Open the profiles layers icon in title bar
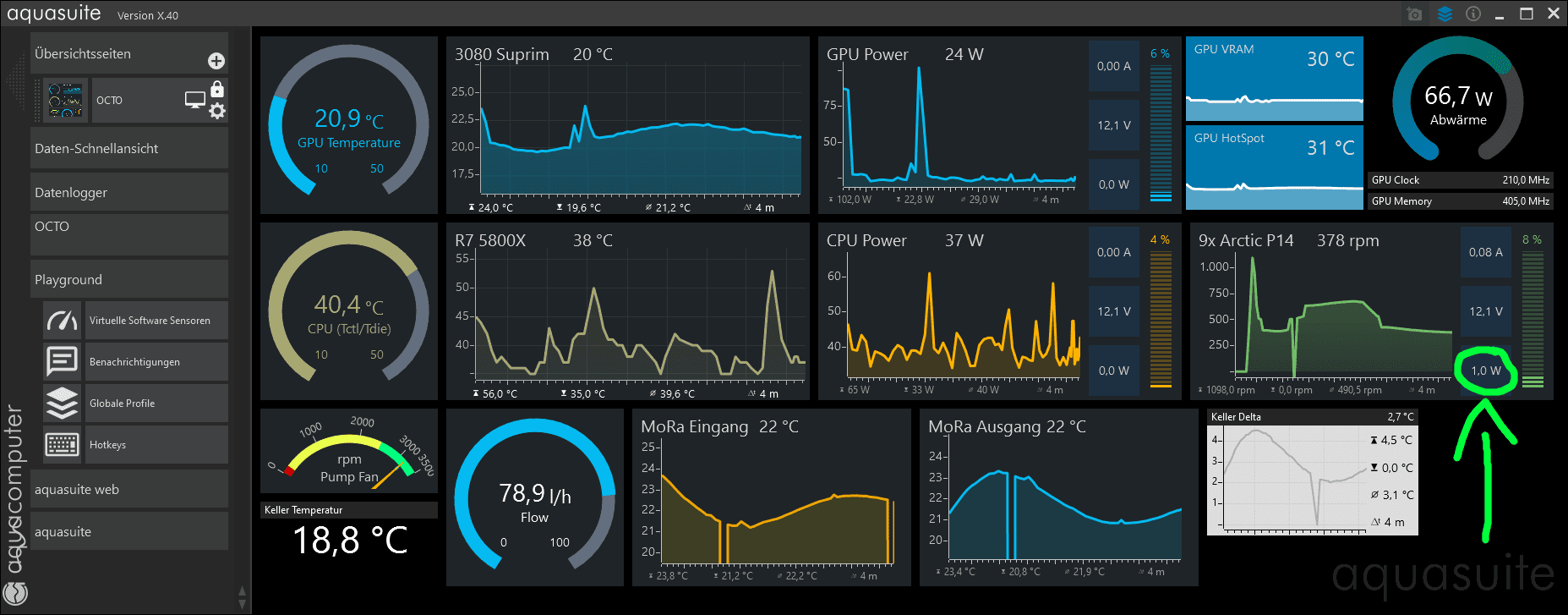This screenshot has height=615, width=1568. pos(1445,14)
